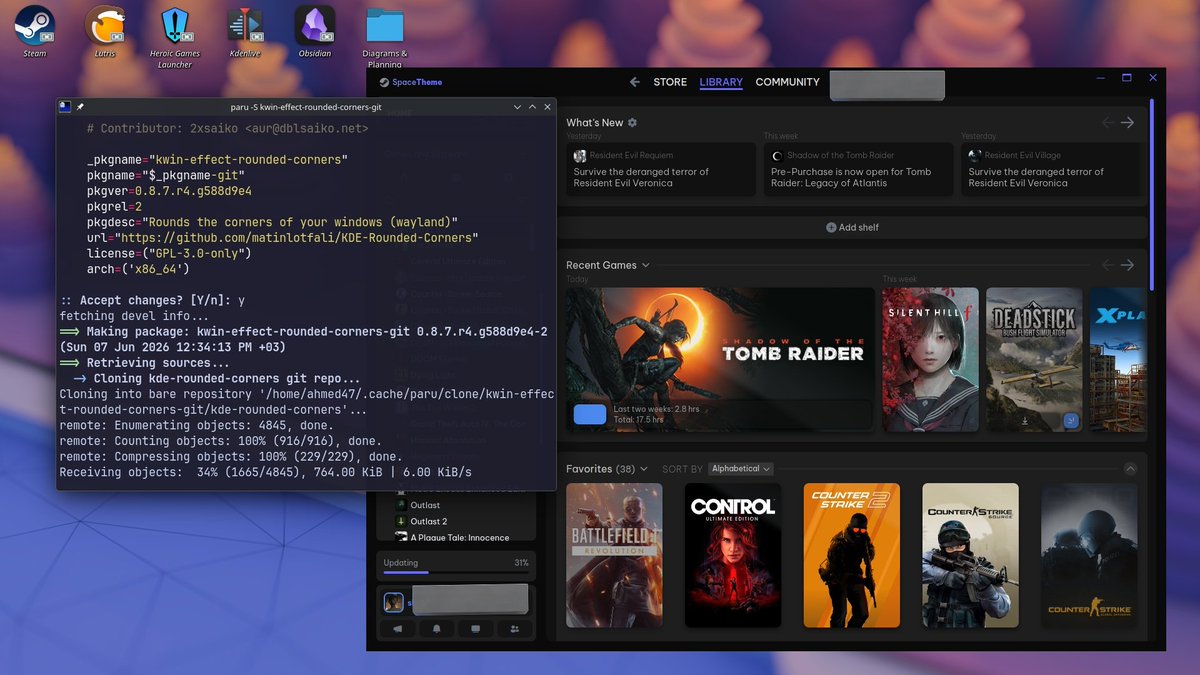Screen dimensions: 1200x675
Task: Click the Steam profile avatar
Action: coord(394,602)
